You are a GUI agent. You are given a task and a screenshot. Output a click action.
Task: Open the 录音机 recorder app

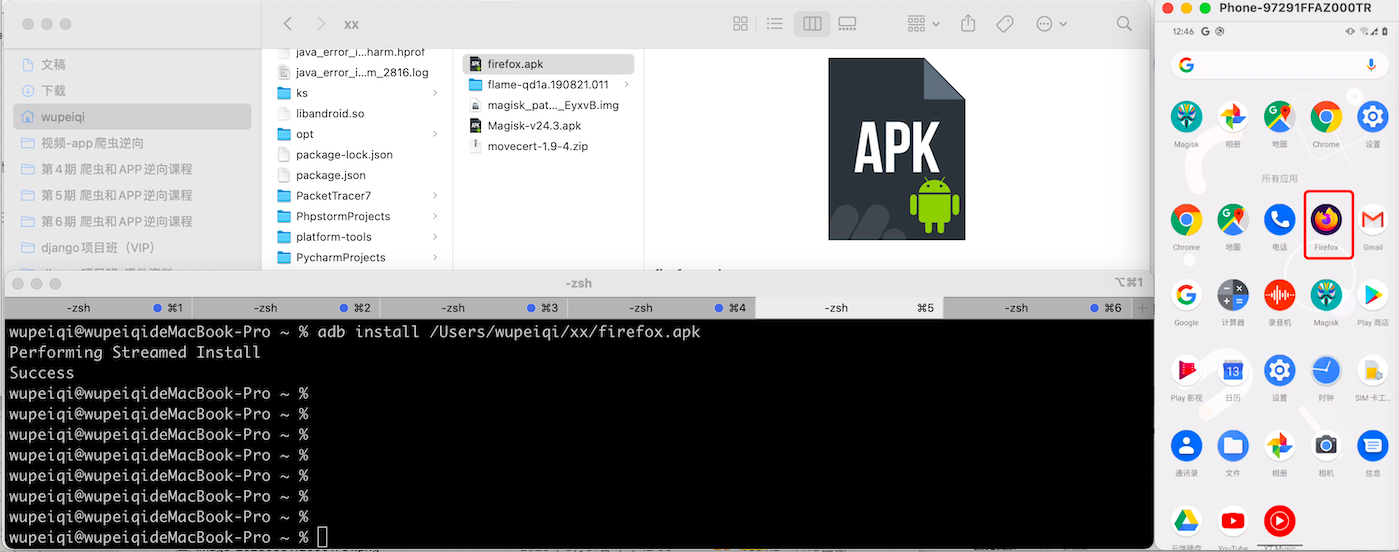(x=1280, y=301)
